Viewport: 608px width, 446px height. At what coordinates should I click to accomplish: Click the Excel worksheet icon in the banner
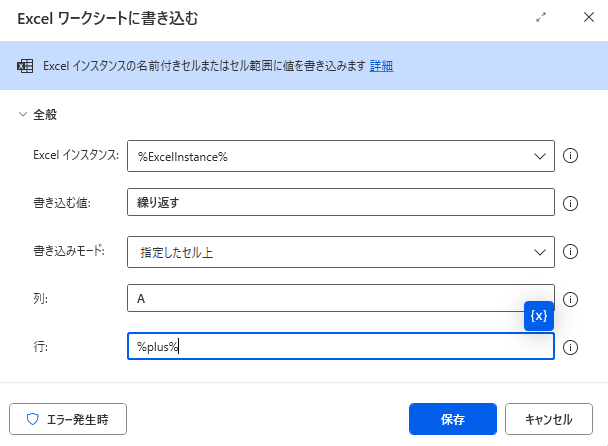[25, 66]
